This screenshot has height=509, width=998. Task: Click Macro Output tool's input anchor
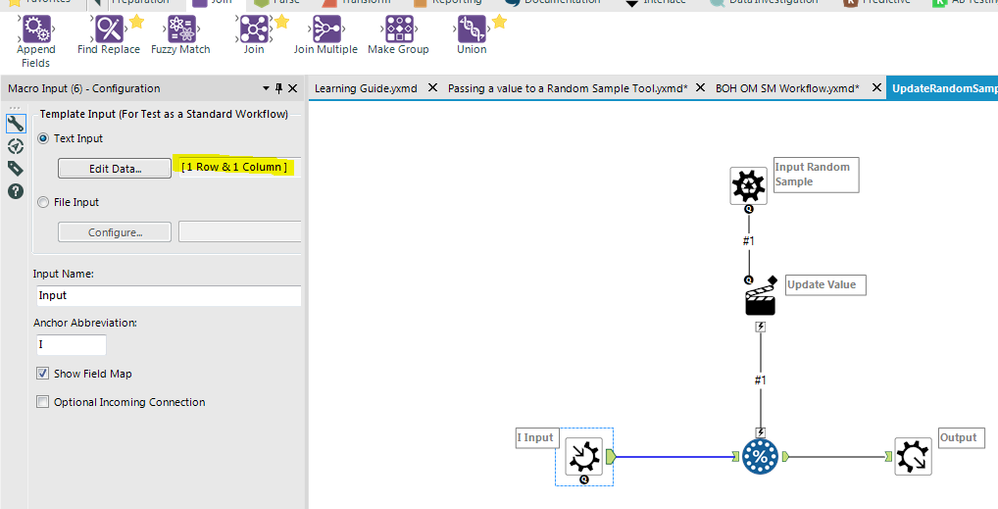(x=888, y=456)
